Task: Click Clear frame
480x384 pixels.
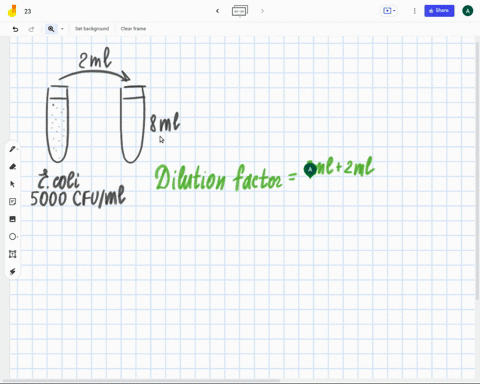Action: 133,29
